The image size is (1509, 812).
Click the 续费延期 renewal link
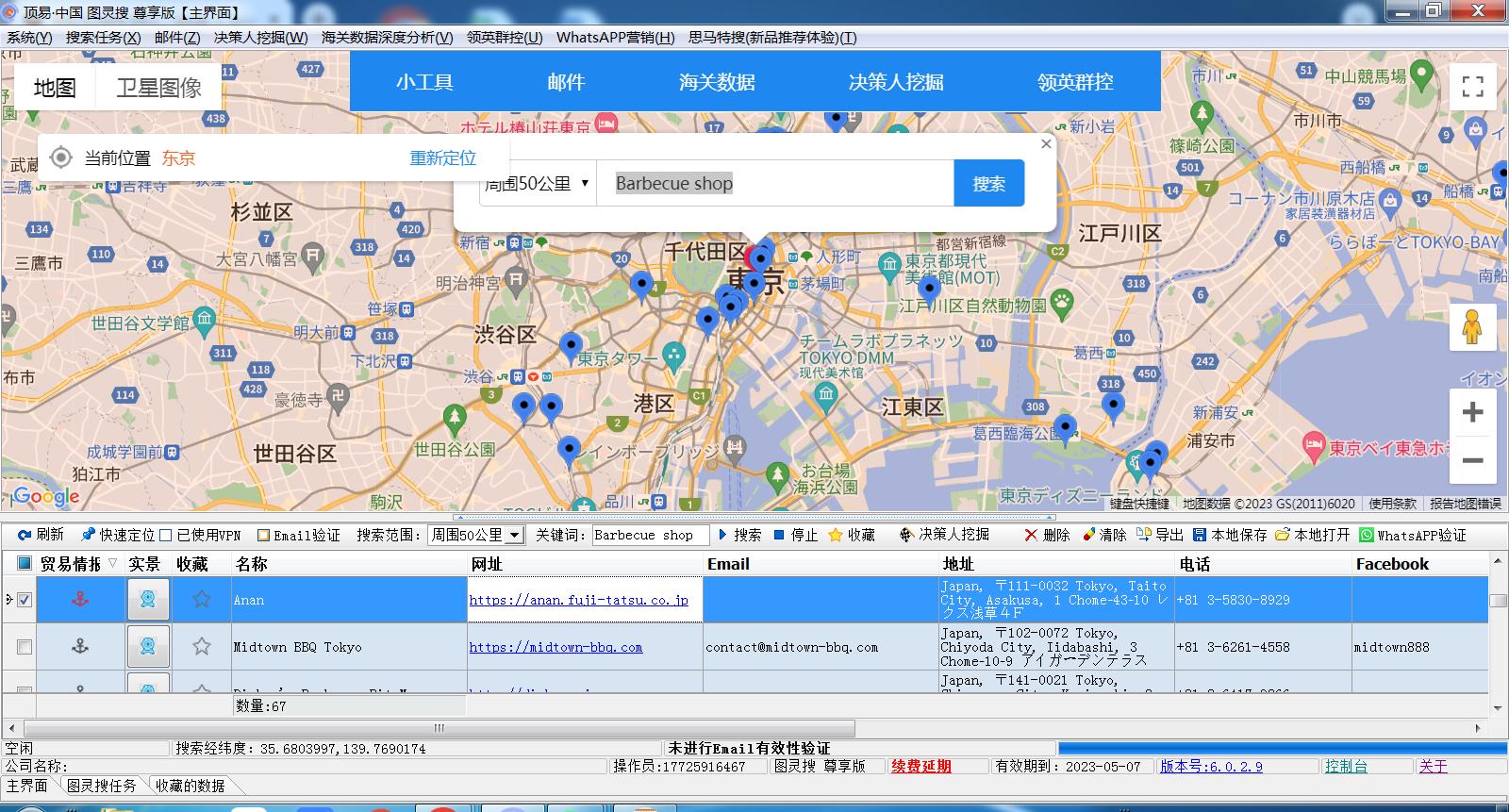tap(921, 766)
